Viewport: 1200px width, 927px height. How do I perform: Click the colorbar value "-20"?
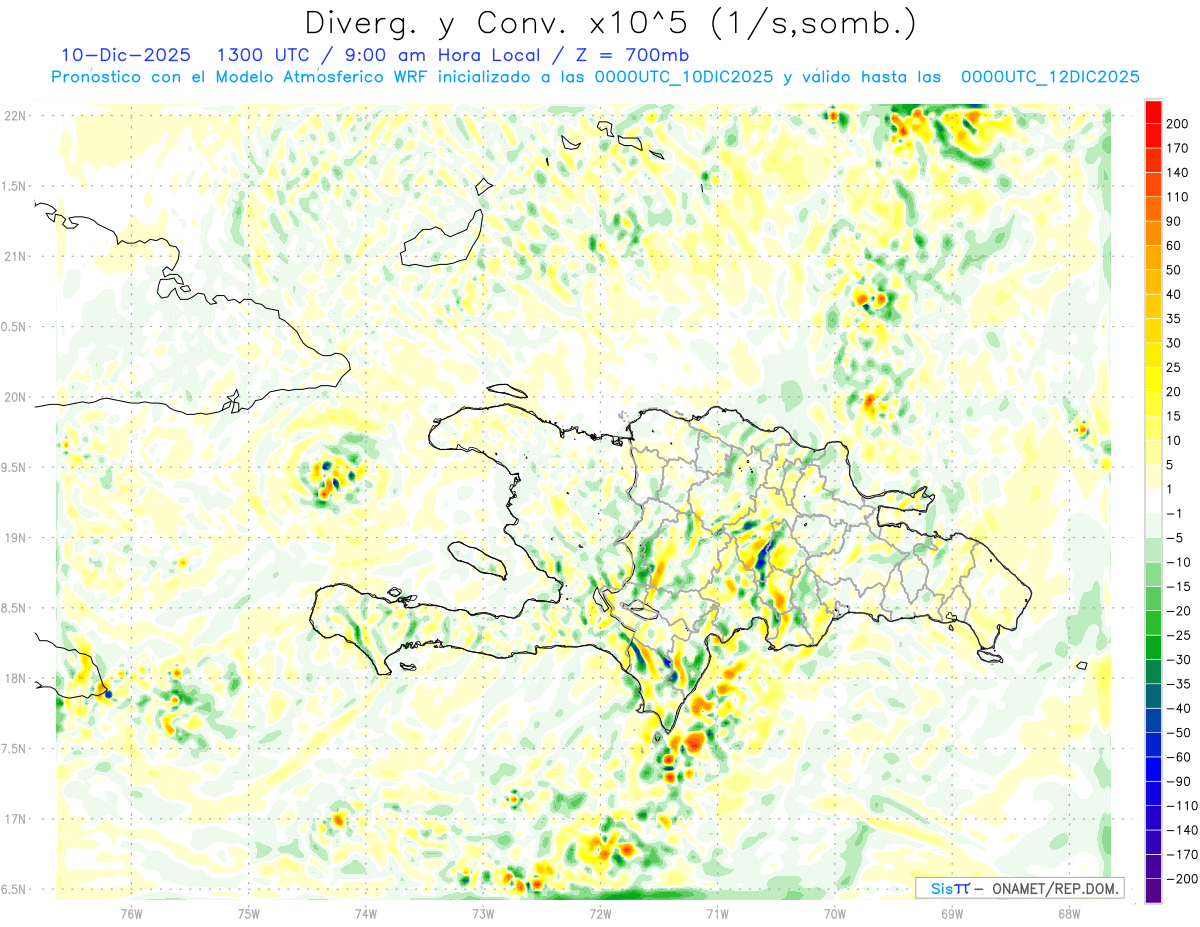point(1178,610)
